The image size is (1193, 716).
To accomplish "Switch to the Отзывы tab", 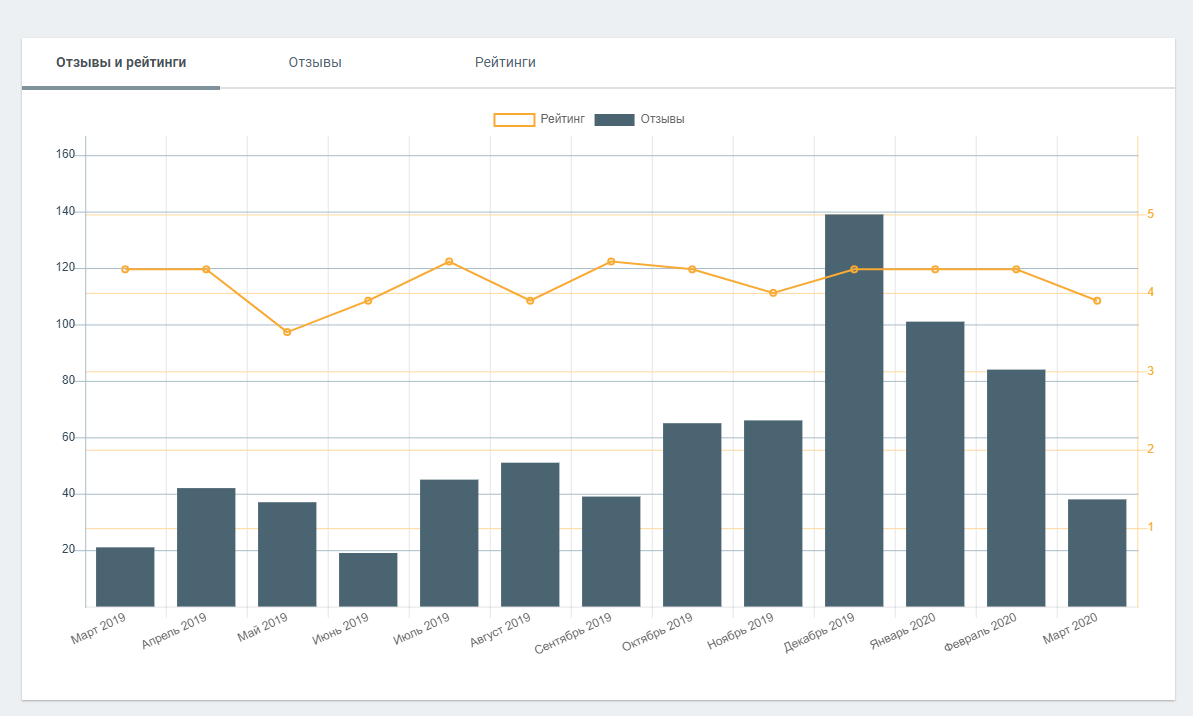I will pos(315,62).
